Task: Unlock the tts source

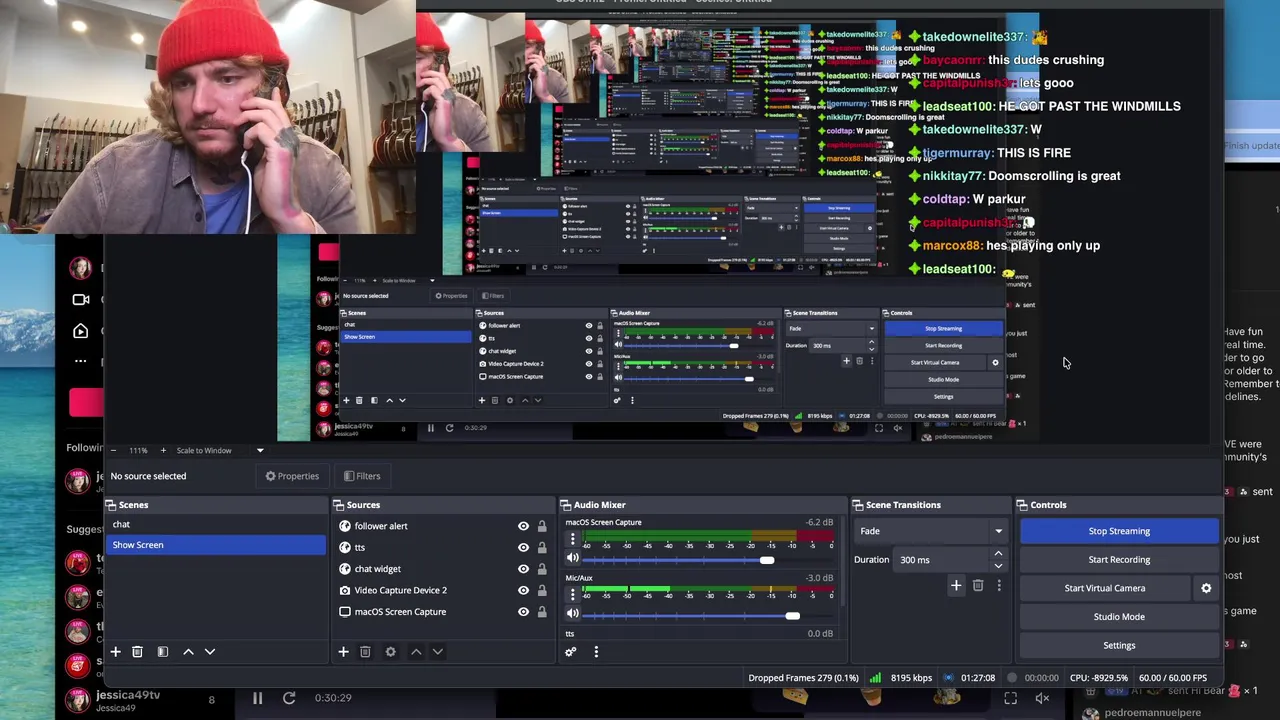Action: click(x=542, y=547)
